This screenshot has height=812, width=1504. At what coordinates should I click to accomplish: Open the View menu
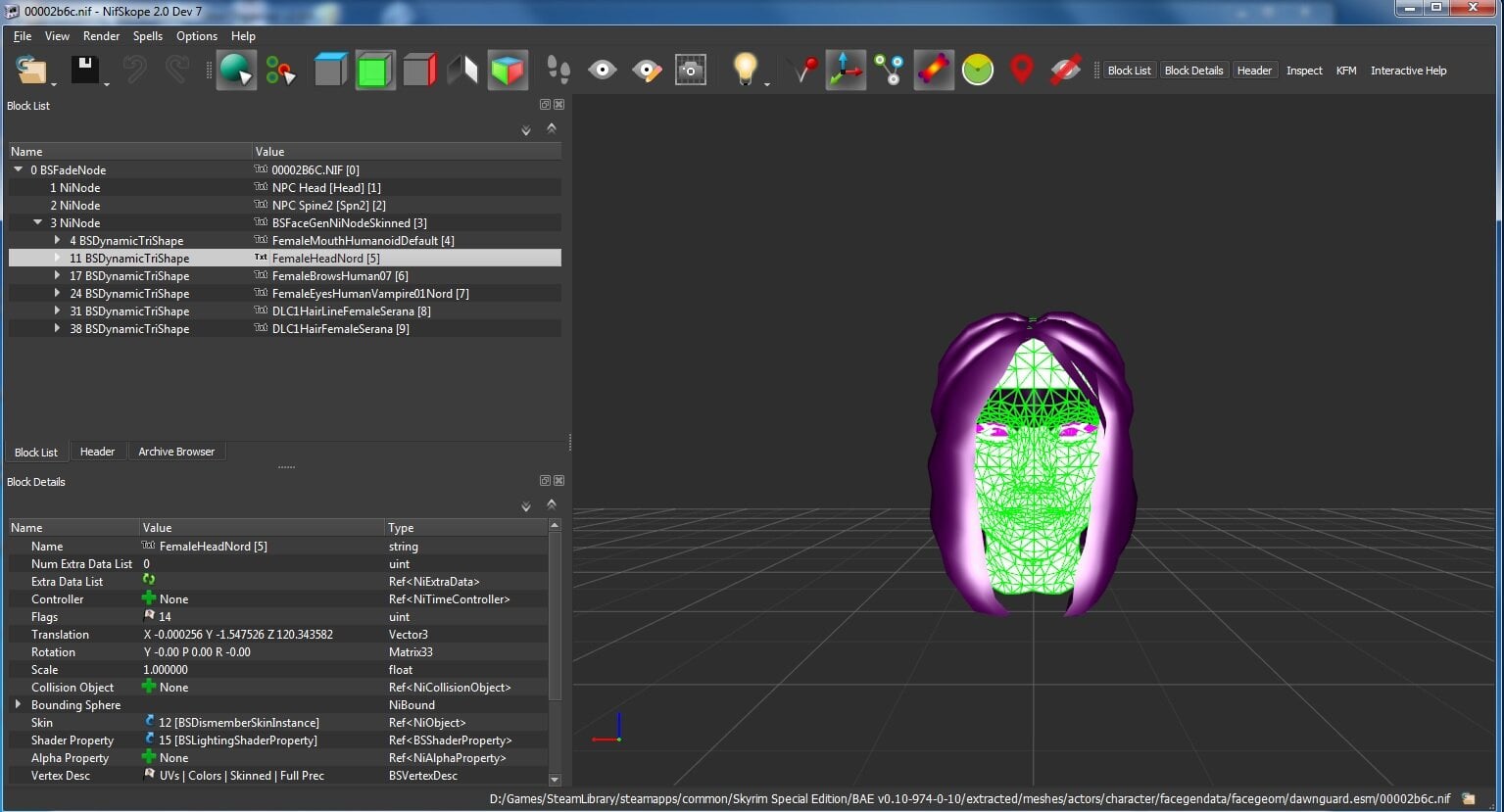(x=57, y=36)
